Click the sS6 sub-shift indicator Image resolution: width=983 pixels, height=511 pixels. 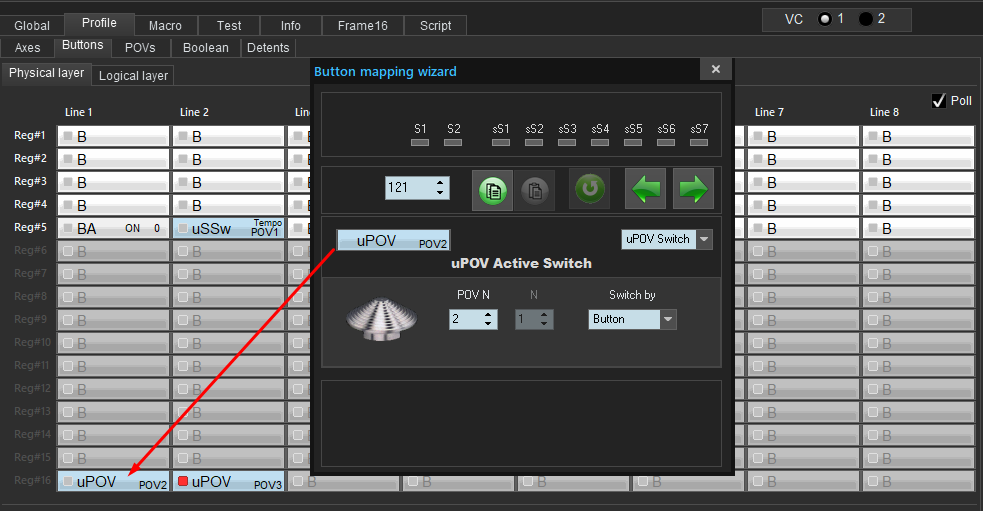click(666, 142)
